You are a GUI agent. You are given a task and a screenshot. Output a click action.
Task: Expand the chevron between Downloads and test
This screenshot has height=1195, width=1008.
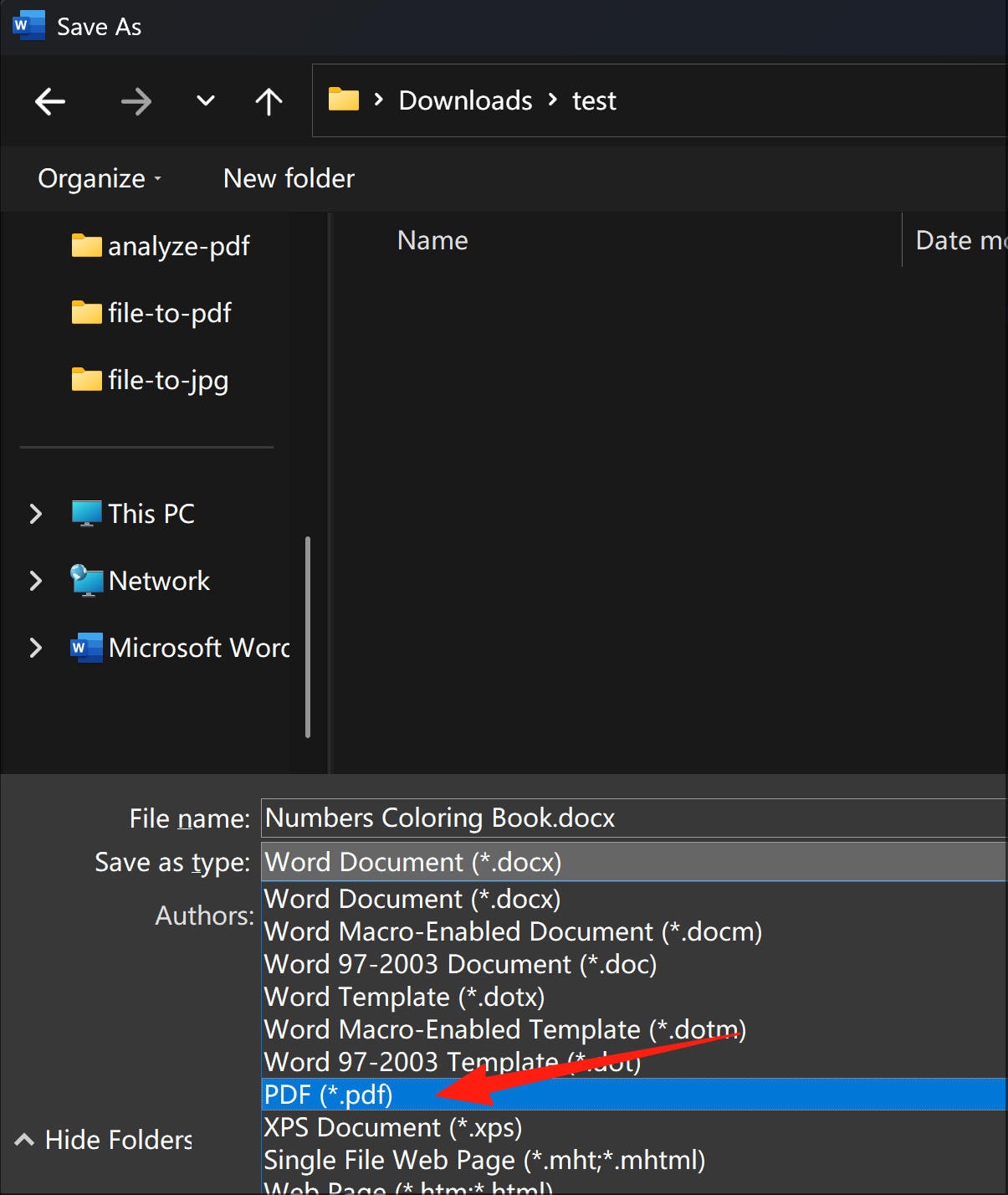pyautogui.click(x=552, y=100)
